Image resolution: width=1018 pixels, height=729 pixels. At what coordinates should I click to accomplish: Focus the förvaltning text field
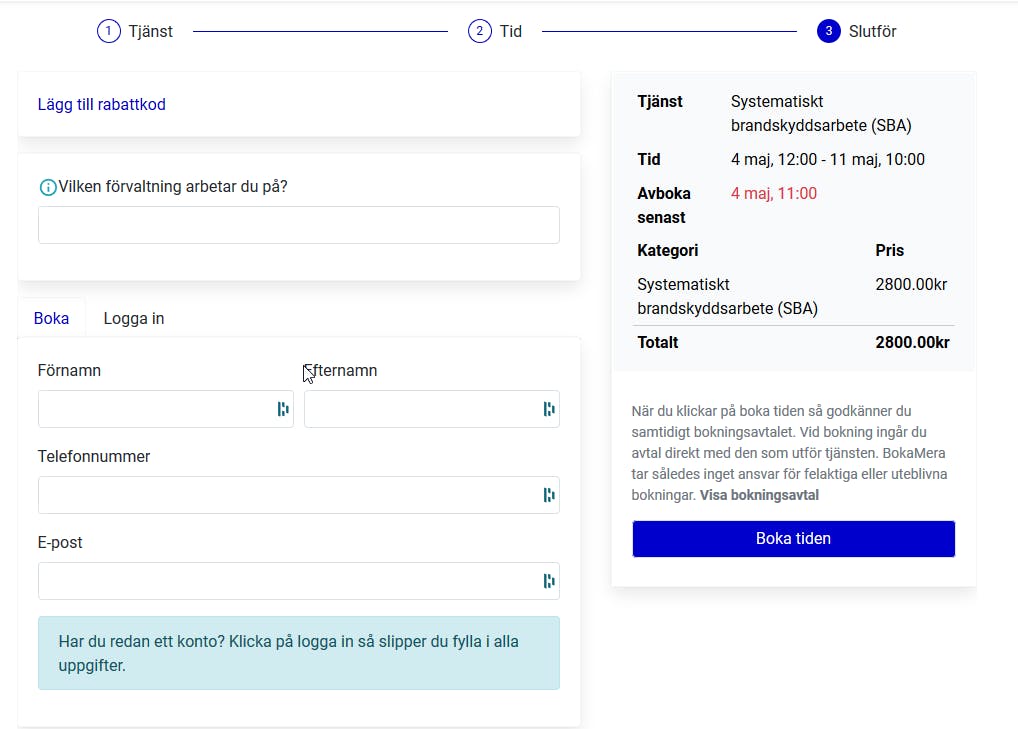(x=298, y=225)
